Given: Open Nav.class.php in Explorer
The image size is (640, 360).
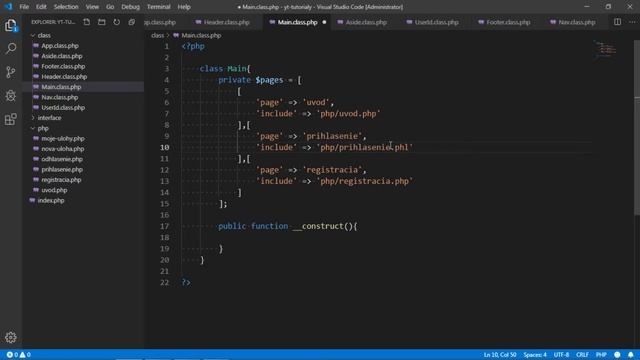Looking at the screenshot, I should (59, 97).
